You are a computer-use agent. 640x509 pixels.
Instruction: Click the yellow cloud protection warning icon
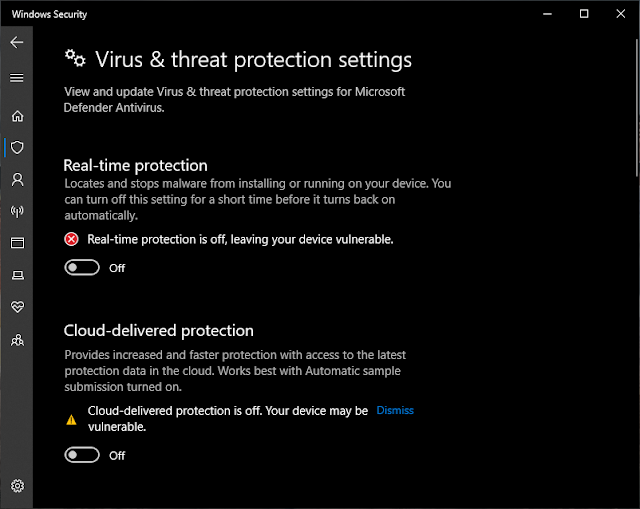point(71,420)
